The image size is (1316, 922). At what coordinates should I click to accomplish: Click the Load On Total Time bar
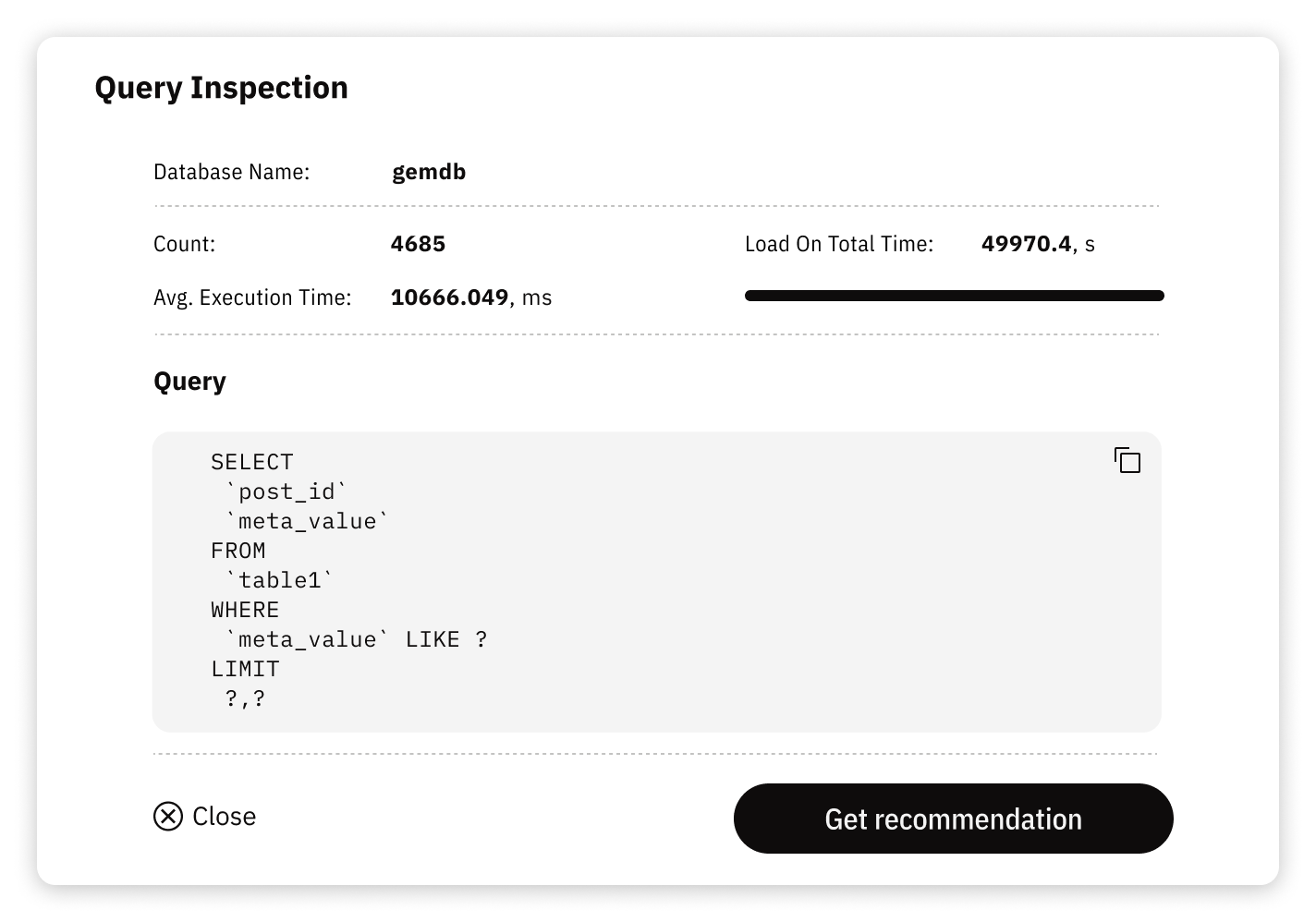tap(954, 296)
